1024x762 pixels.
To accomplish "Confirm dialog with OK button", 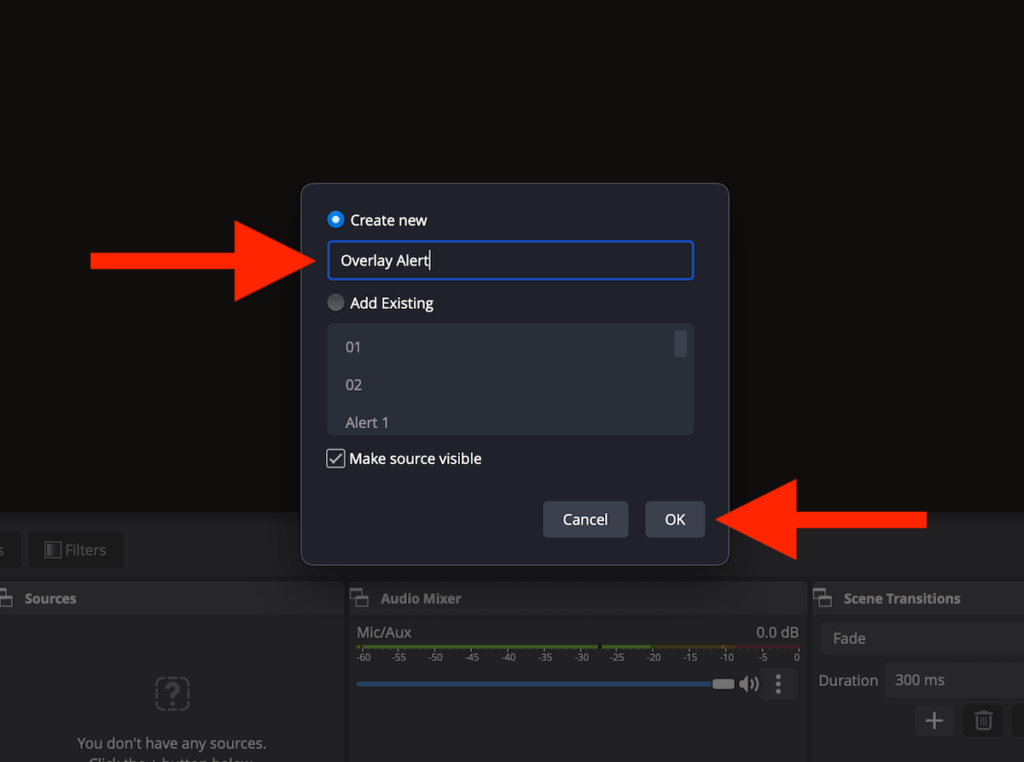I will click(x=675, y=519).
